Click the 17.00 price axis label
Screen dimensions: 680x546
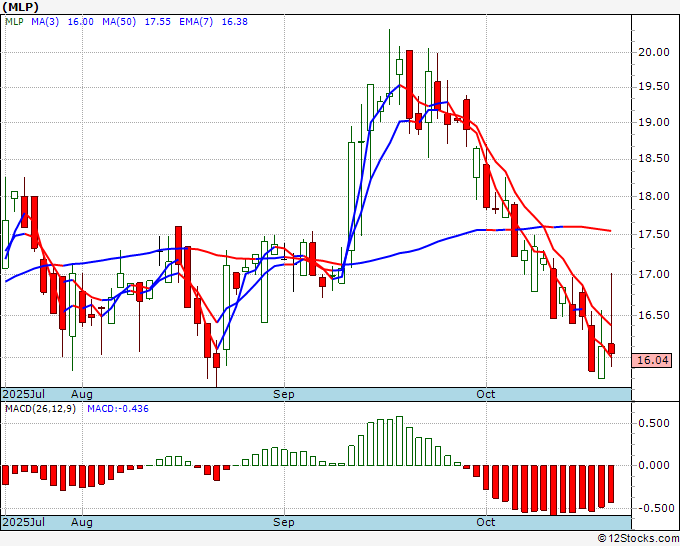click(x=654, y=275)
